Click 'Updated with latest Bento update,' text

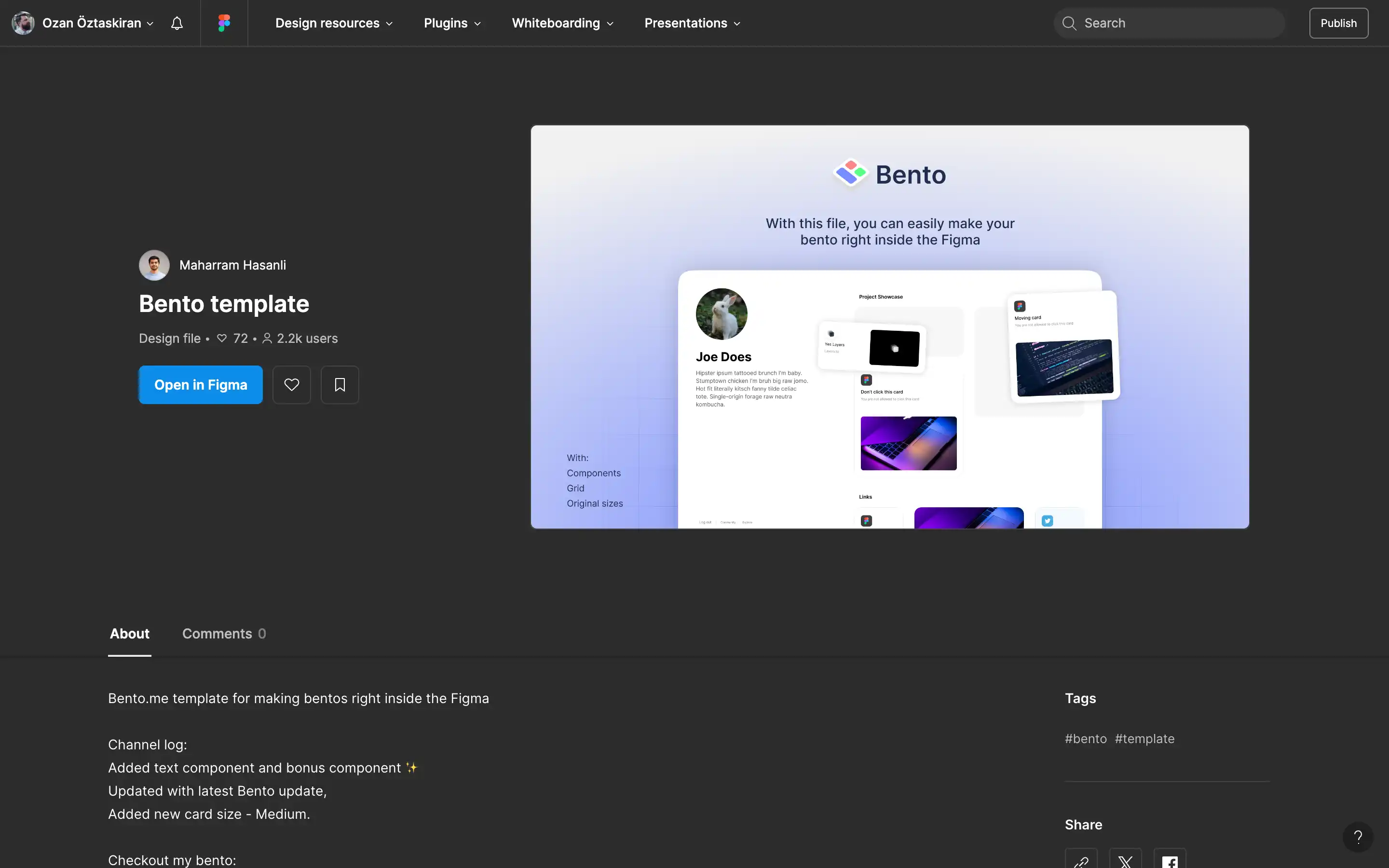coord(218,791)
